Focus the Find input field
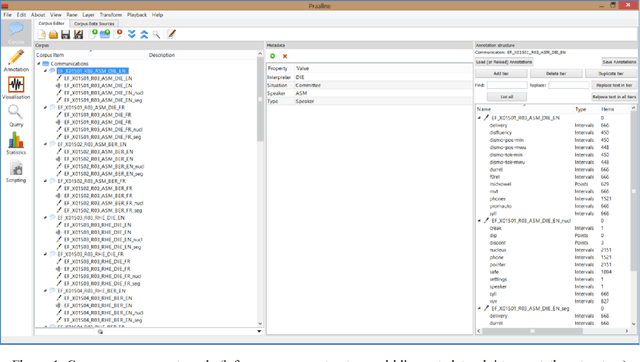 [507, 85]
